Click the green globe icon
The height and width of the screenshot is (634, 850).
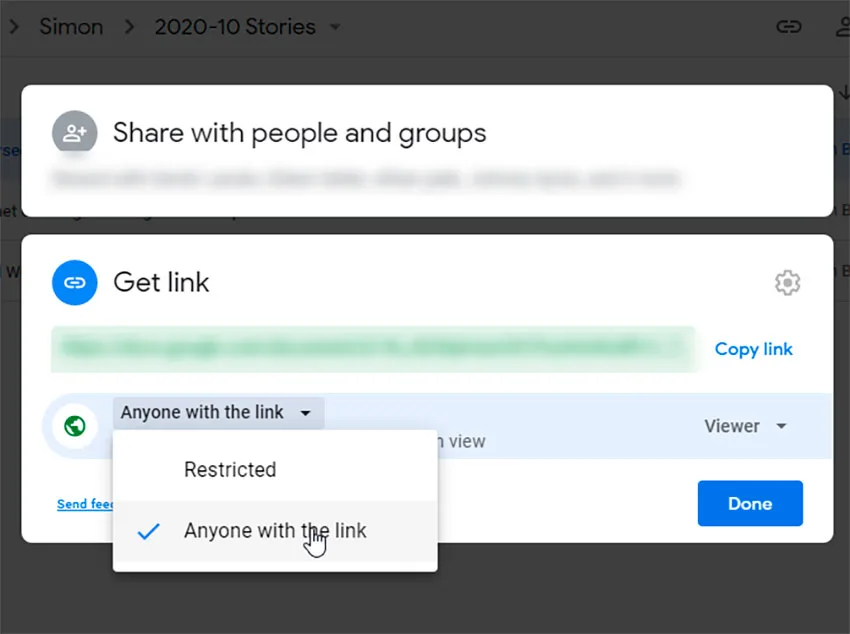point(75,426)
